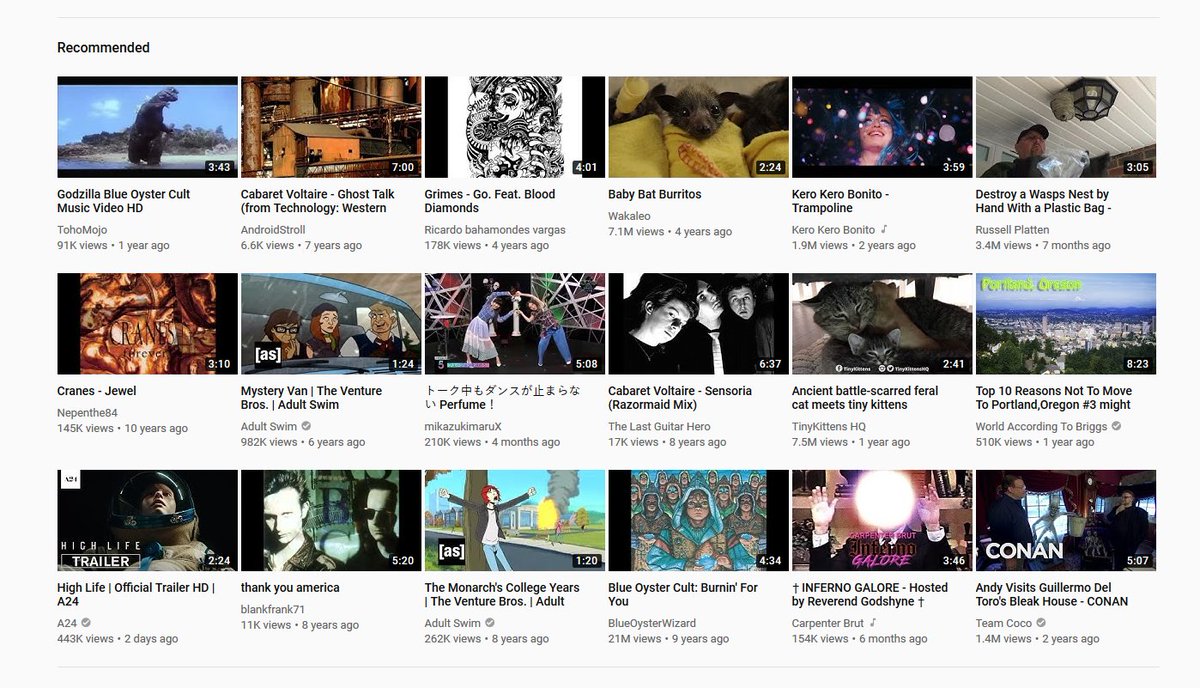Viewport: 1200px width, 688px height.
Task: Open the Godzilla Blue Oyster Cult video thumbnail
Action: (147, 127)
